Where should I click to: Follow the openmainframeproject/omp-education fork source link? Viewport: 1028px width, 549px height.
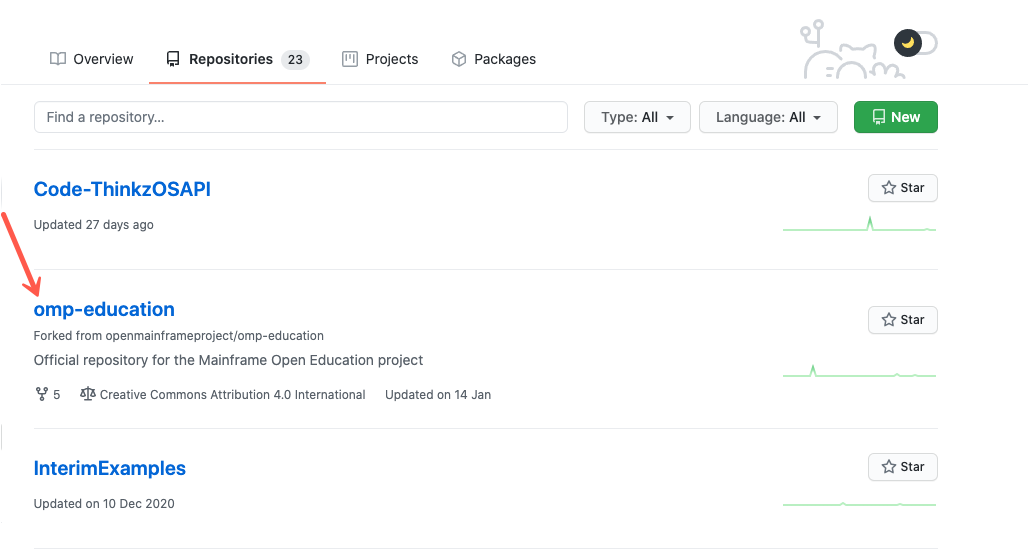click(x=214, y=336)
